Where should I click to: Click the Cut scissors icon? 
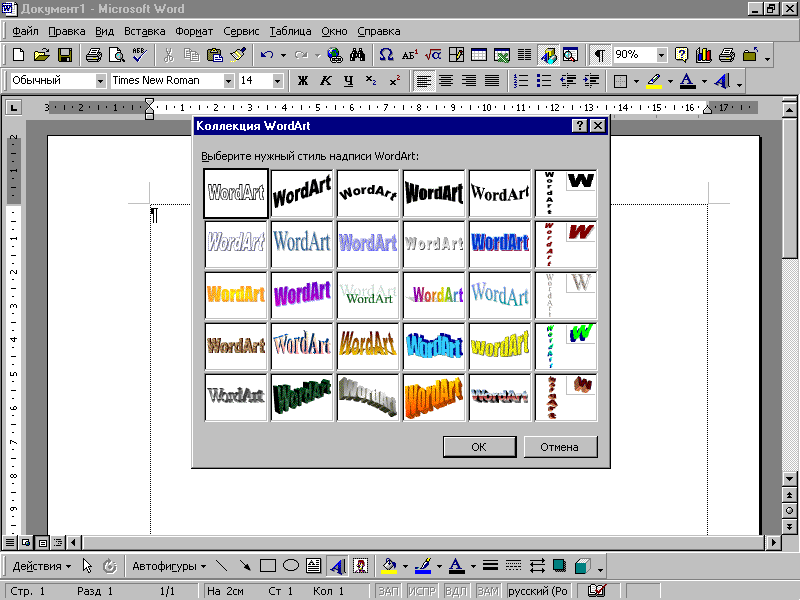169,55
